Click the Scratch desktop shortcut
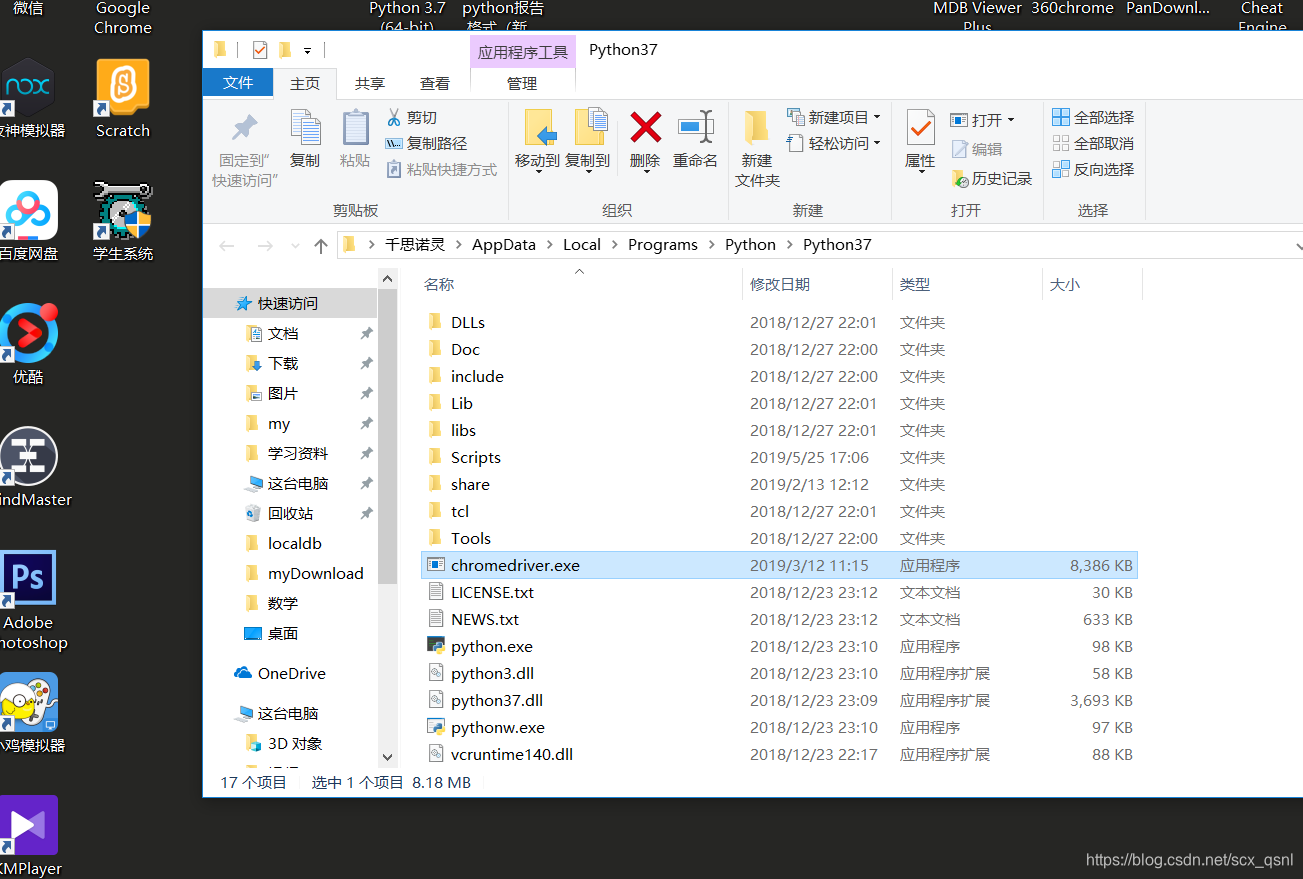The image size is (1303, 879). click(123, 98)
